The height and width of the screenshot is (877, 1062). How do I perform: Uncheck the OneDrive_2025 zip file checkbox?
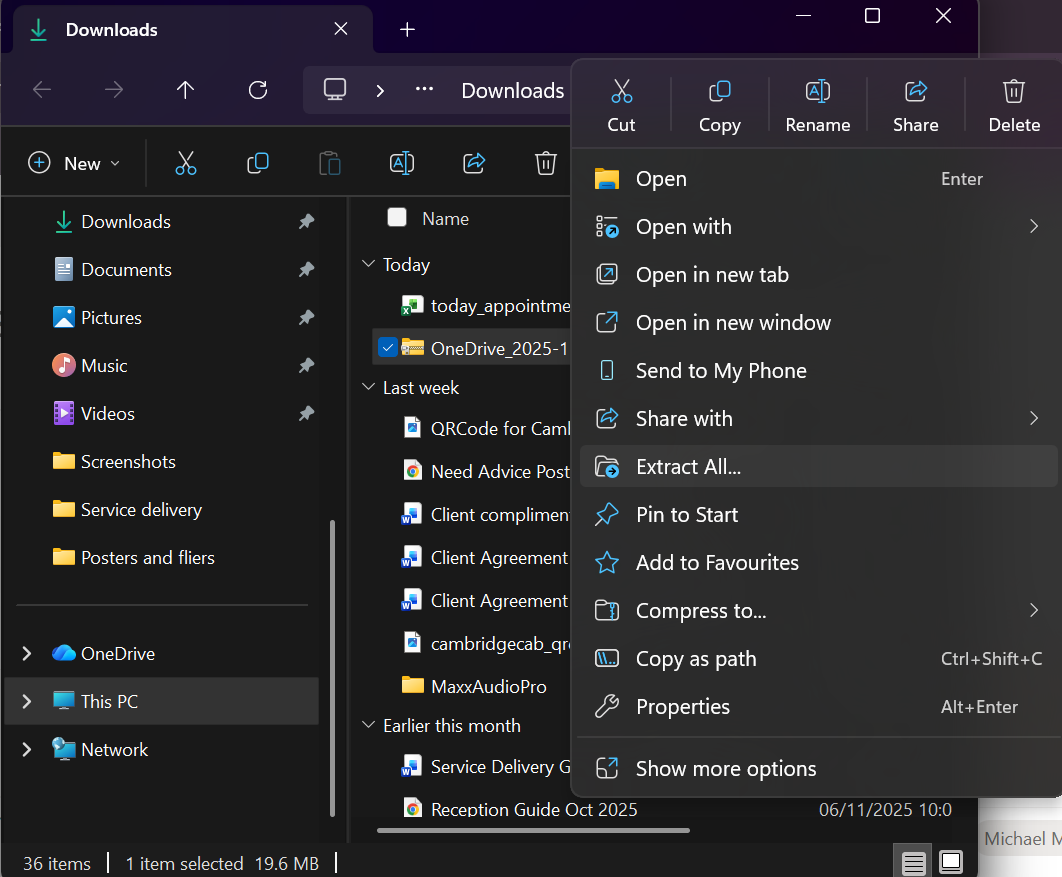tap(388, 348)
